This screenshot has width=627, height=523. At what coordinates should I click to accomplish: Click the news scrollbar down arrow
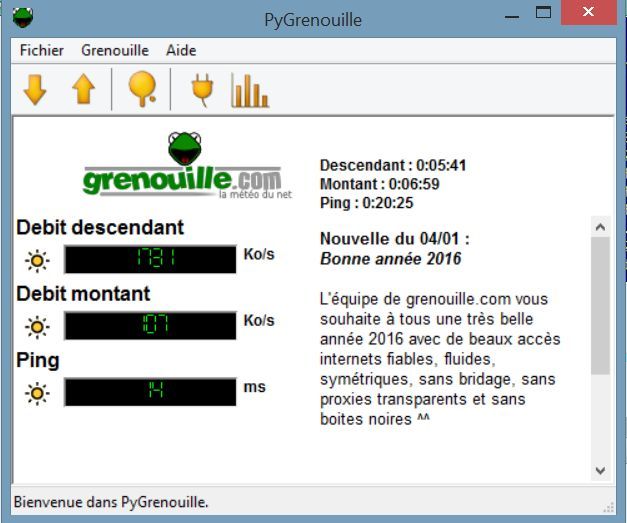click(x=600, y=470)
